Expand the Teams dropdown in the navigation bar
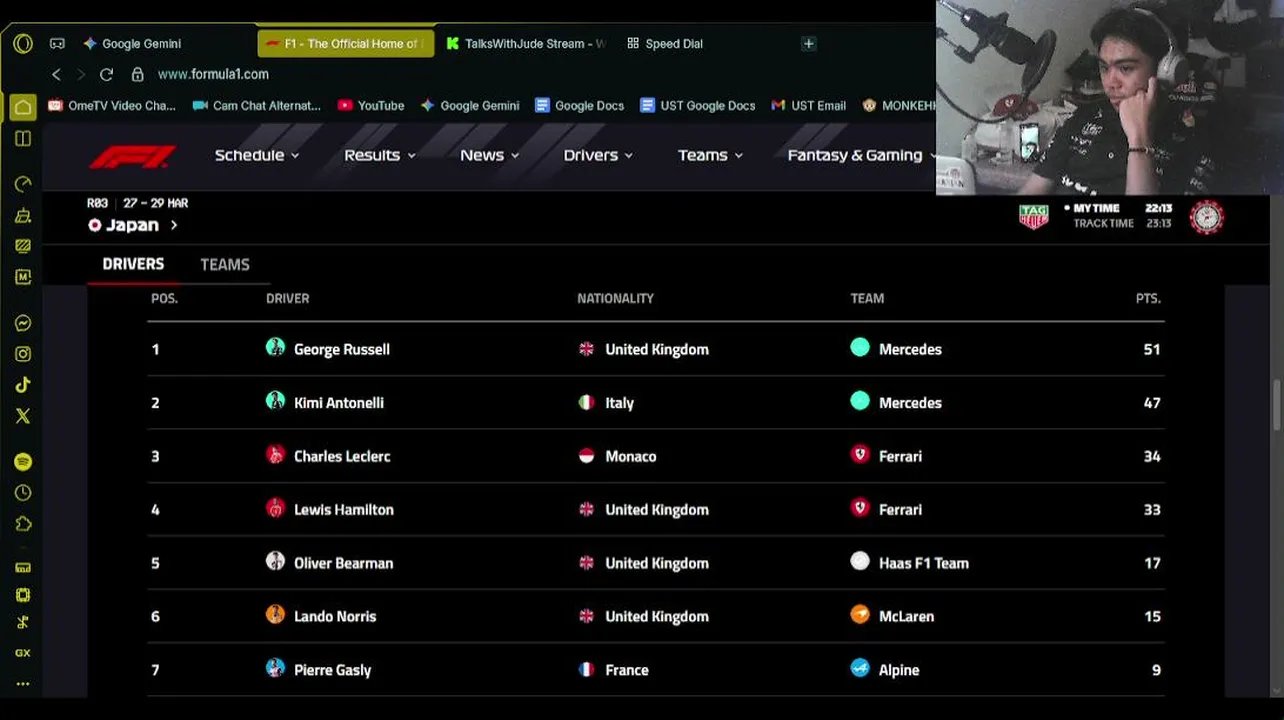The width and height of the screenshot is (1284, 720). pyautogui.click(x=711, y=155)
